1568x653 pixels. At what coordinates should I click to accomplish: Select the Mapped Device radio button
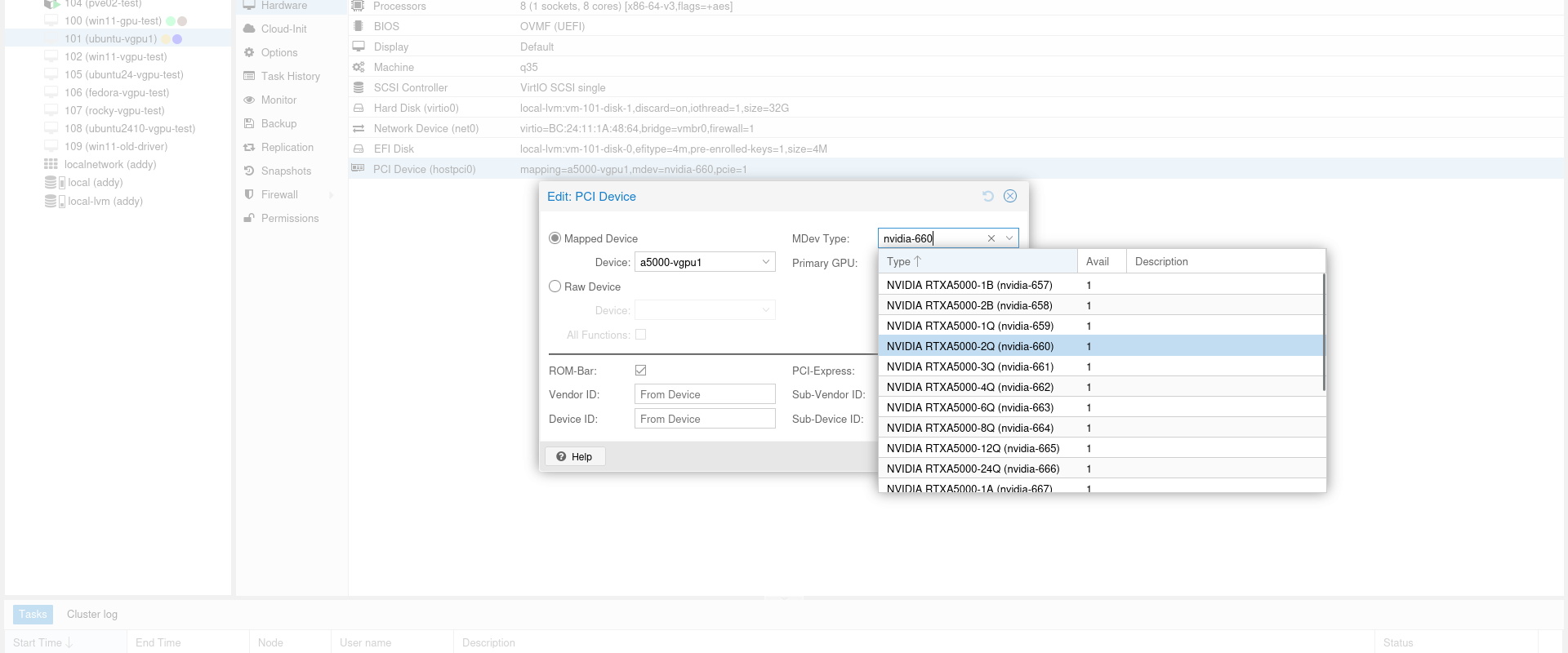point(555,238)
